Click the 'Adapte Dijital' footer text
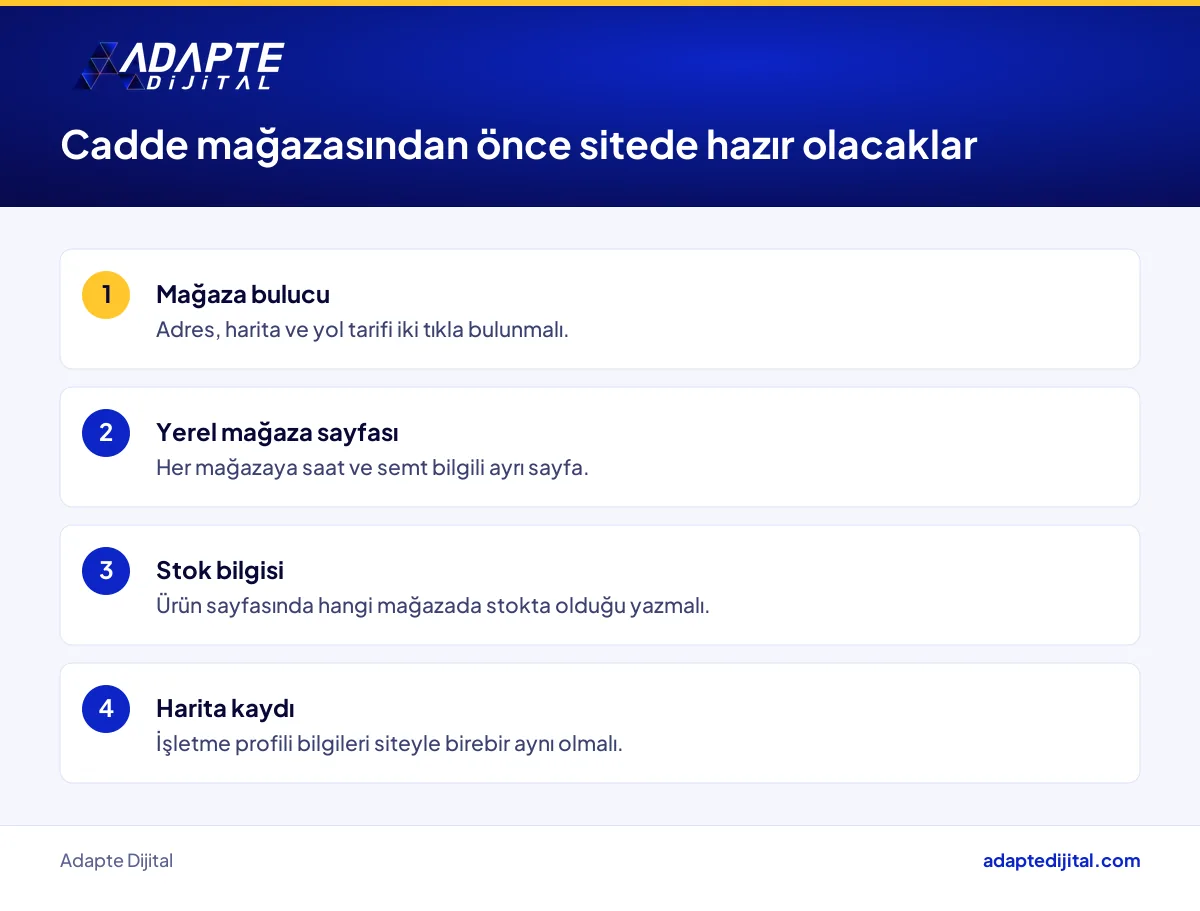Image resolution: width=1200 pixels, height=911 pixels. coord(116,861)
